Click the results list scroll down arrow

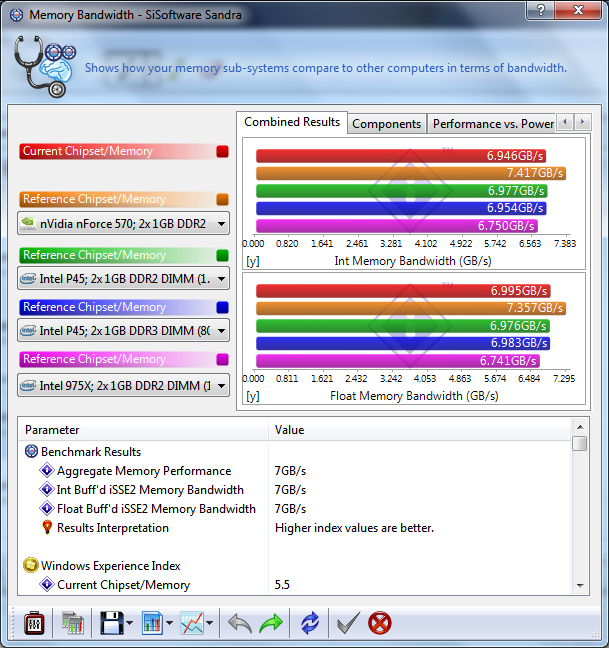click(x=580, y=585)
